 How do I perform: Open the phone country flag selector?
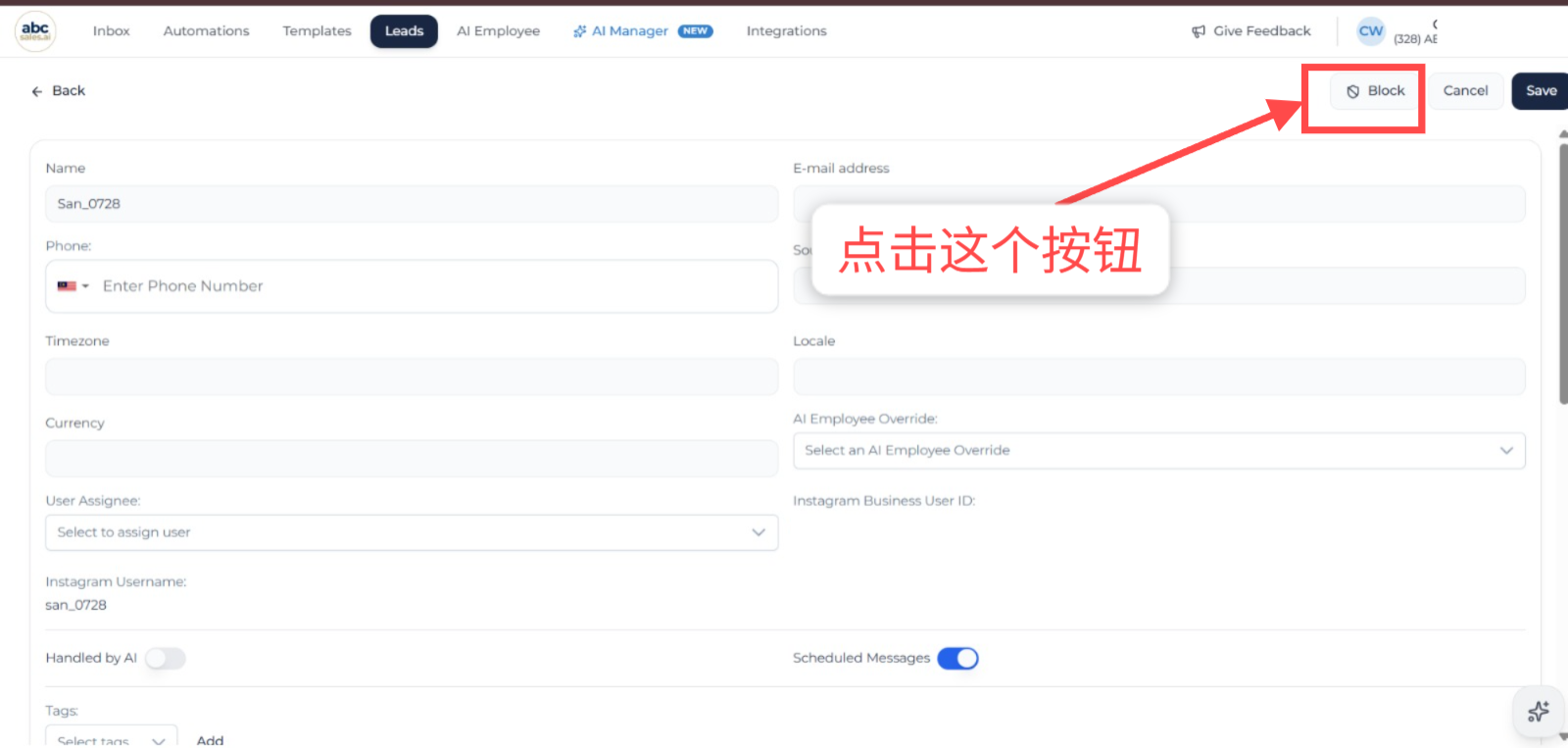pos(73,286)
